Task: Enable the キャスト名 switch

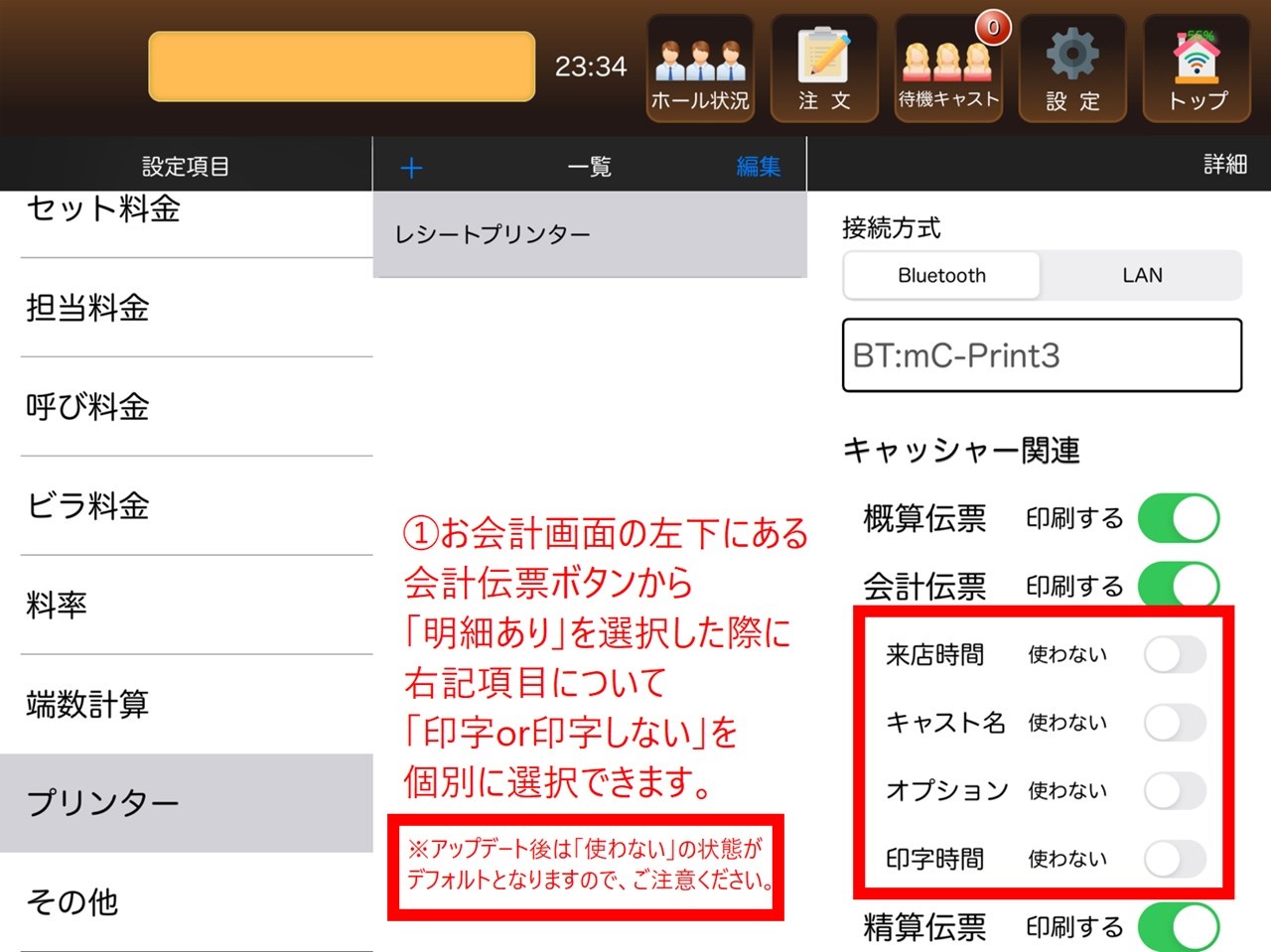Action: coord(1175,723)
